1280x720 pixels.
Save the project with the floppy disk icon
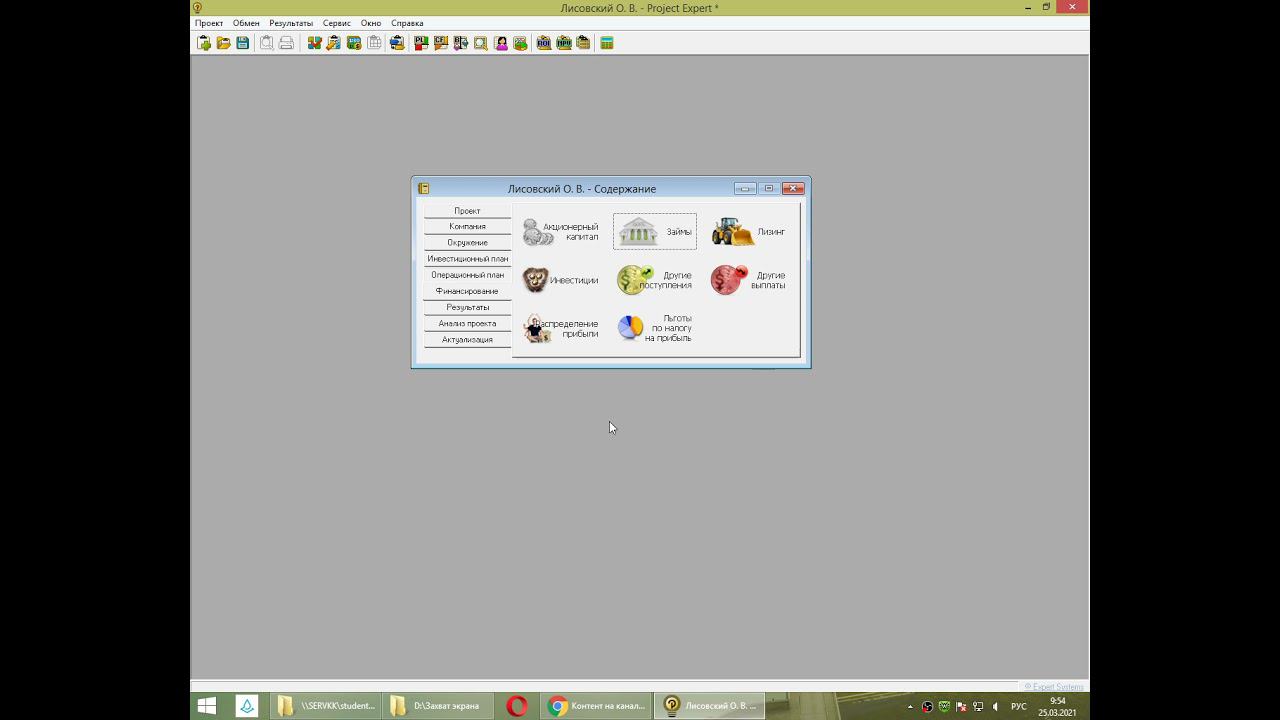tap(243, 43)
